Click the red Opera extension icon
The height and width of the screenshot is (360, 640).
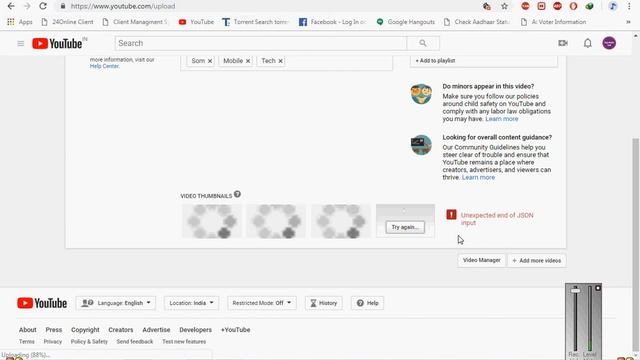click(573, 6)
